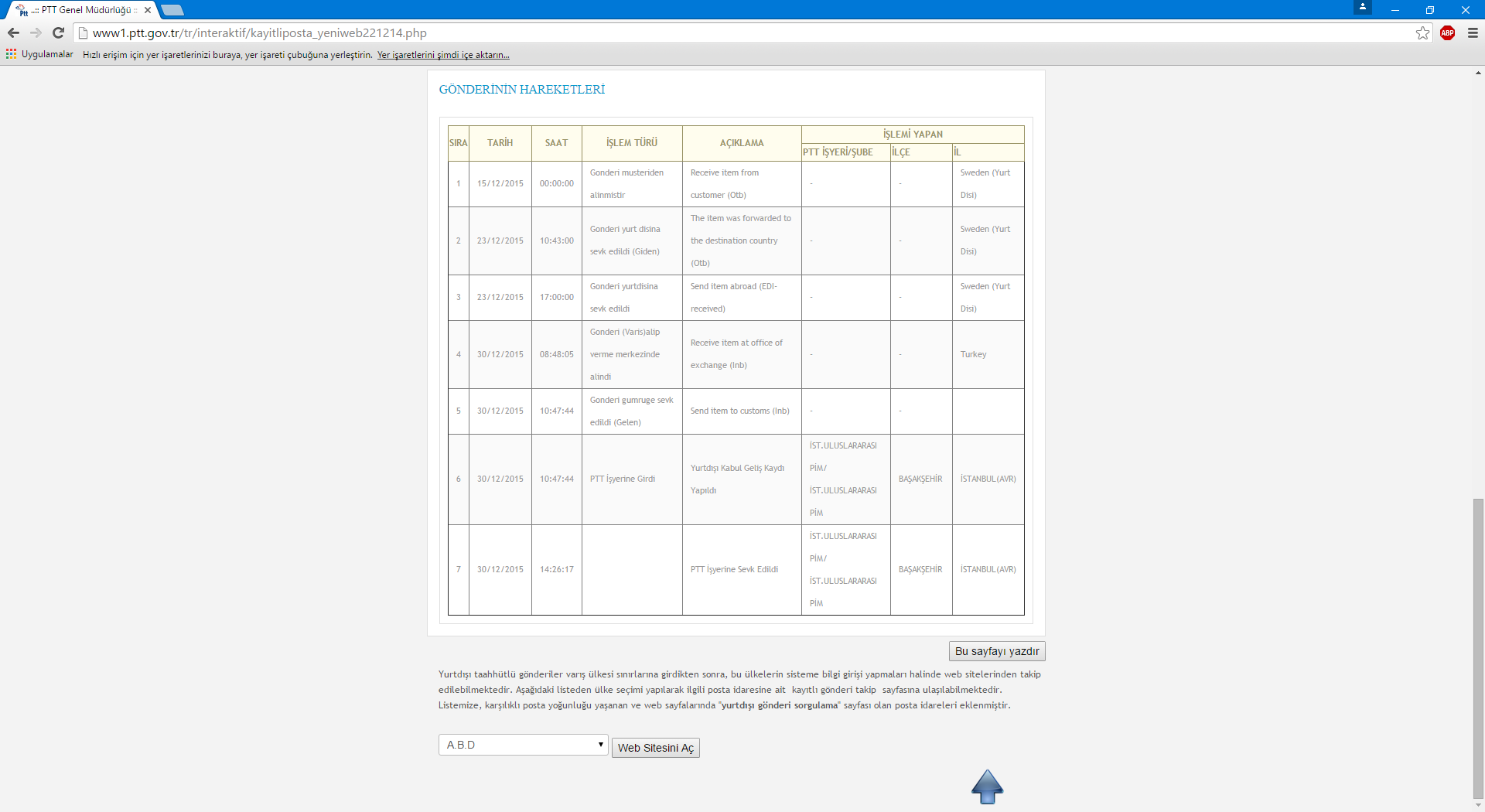Click the TARİH column header
Viewport: 1485px width, 812px height.
click(x=500, y=143)
